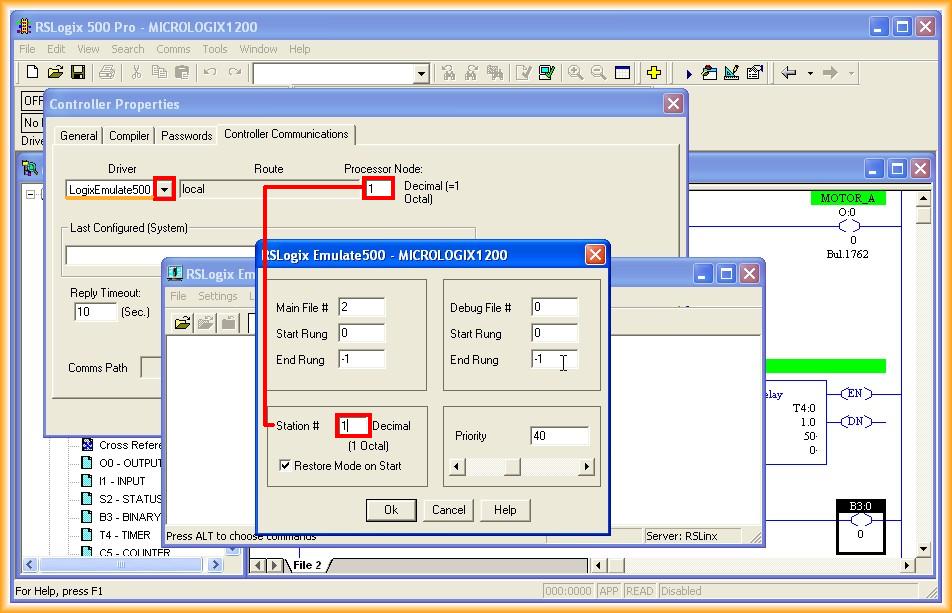
Task: Switch to the Compiler tab
Action: click(129, 135)
